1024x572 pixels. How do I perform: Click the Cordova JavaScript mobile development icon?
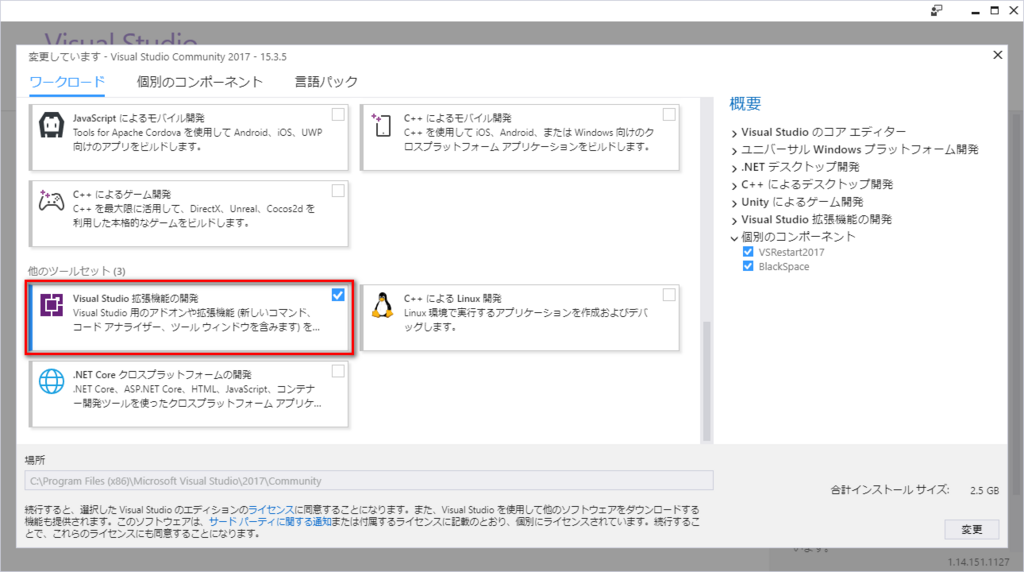(52, 125)
